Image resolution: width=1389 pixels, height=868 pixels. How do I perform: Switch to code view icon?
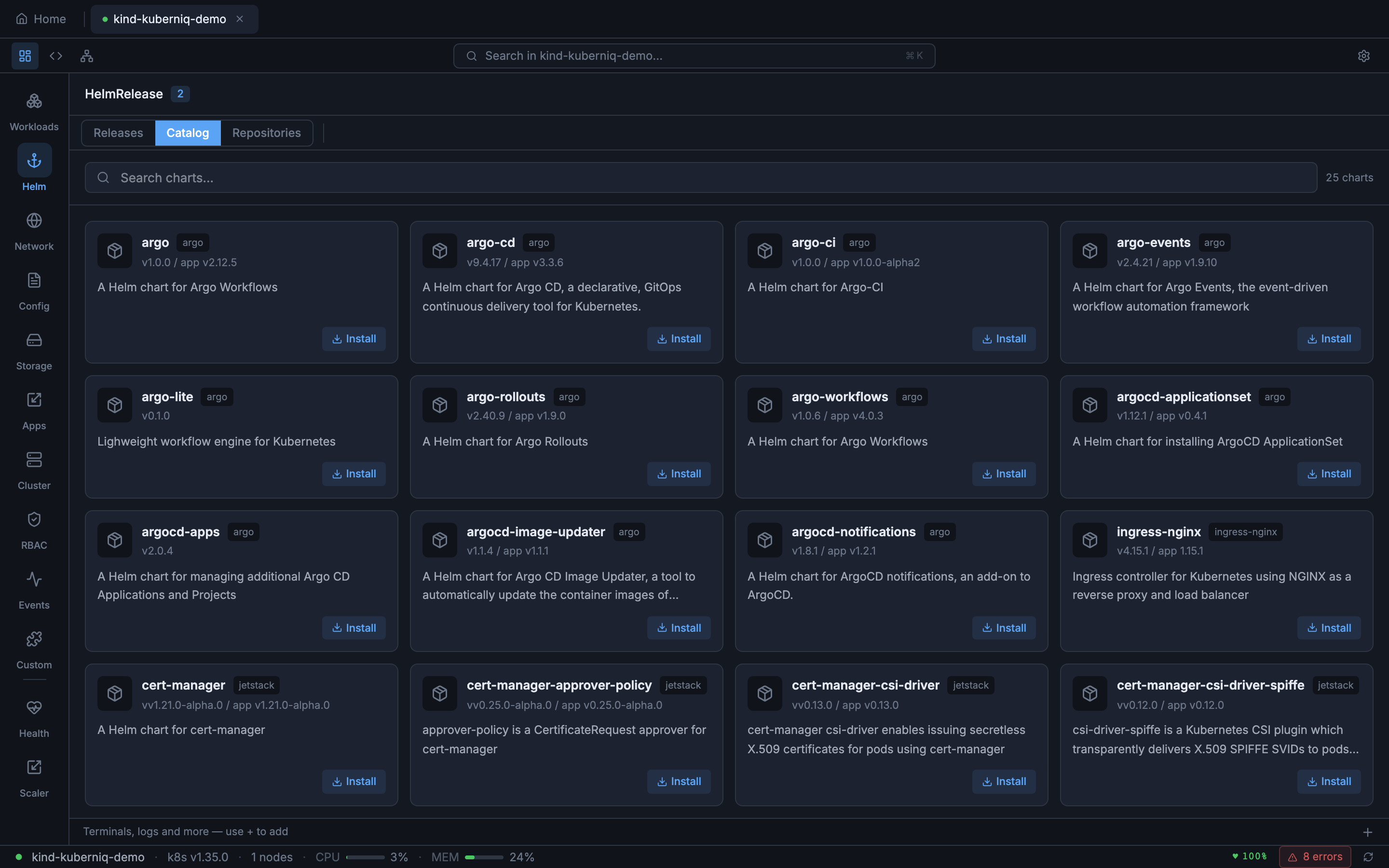click(x=55, y=55)
